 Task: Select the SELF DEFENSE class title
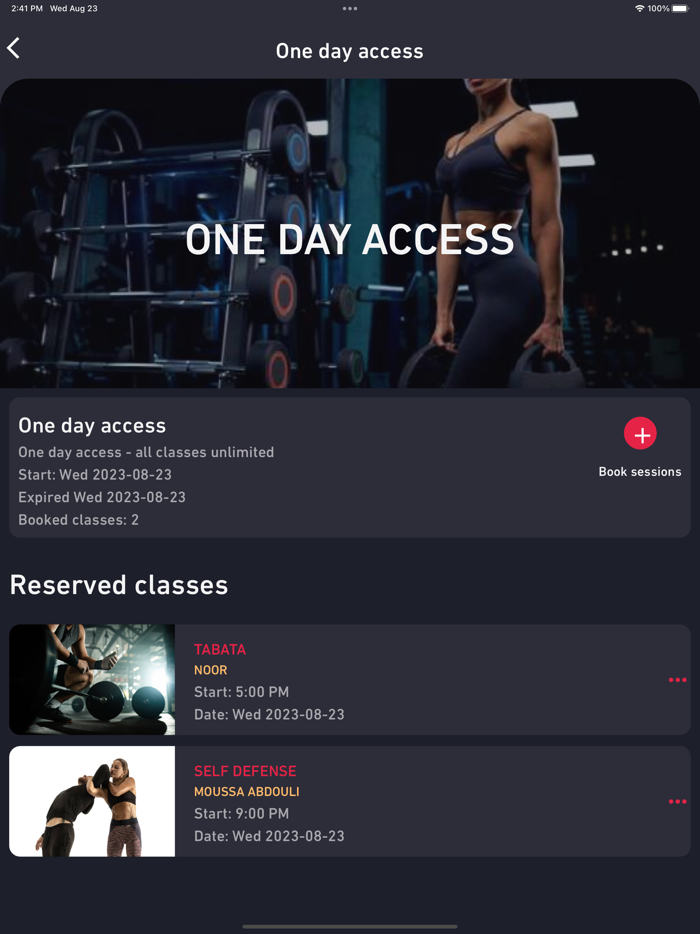[245, 771]
